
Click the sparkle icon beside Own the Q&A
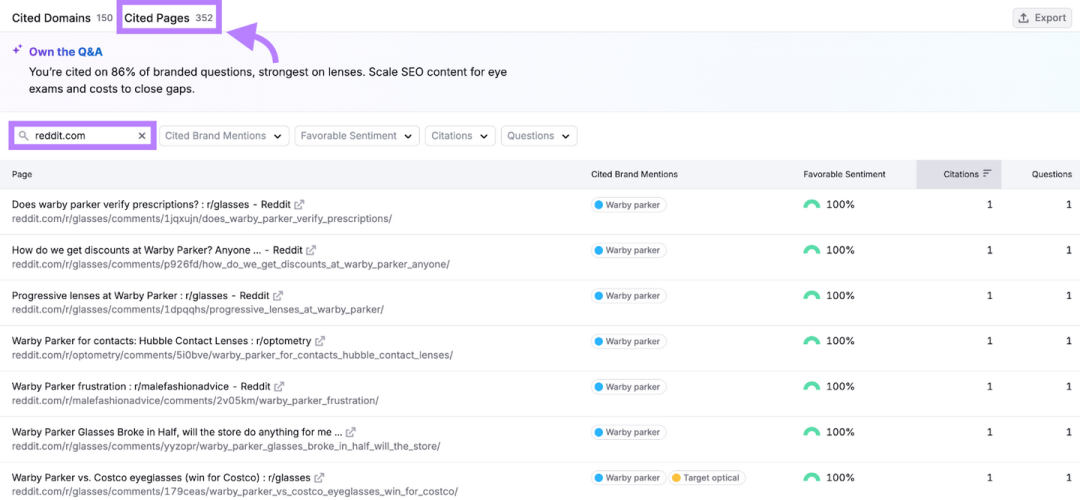click(x=18, y=50)
